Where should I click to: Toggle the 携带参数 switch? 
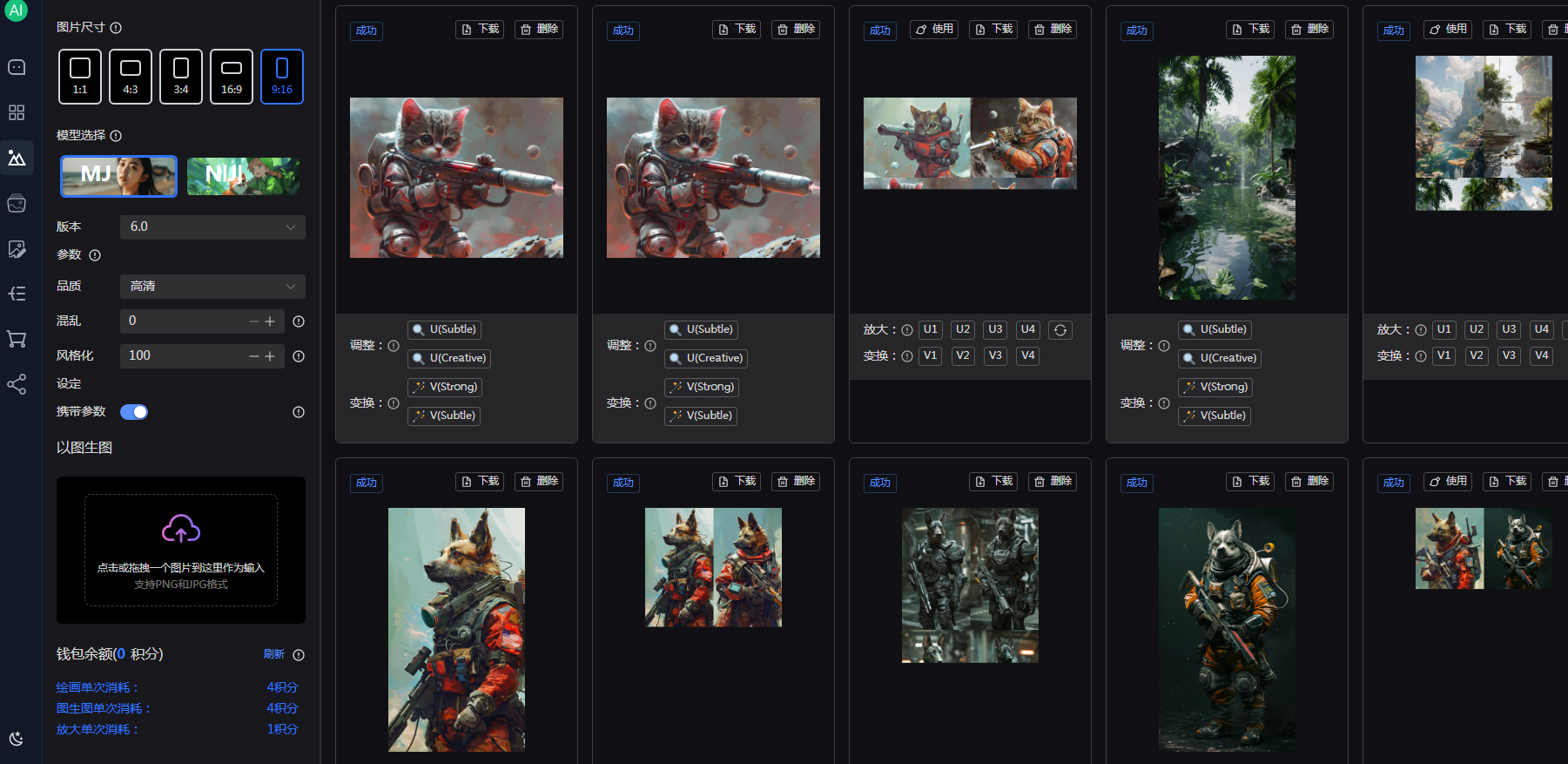click(134, 412)
